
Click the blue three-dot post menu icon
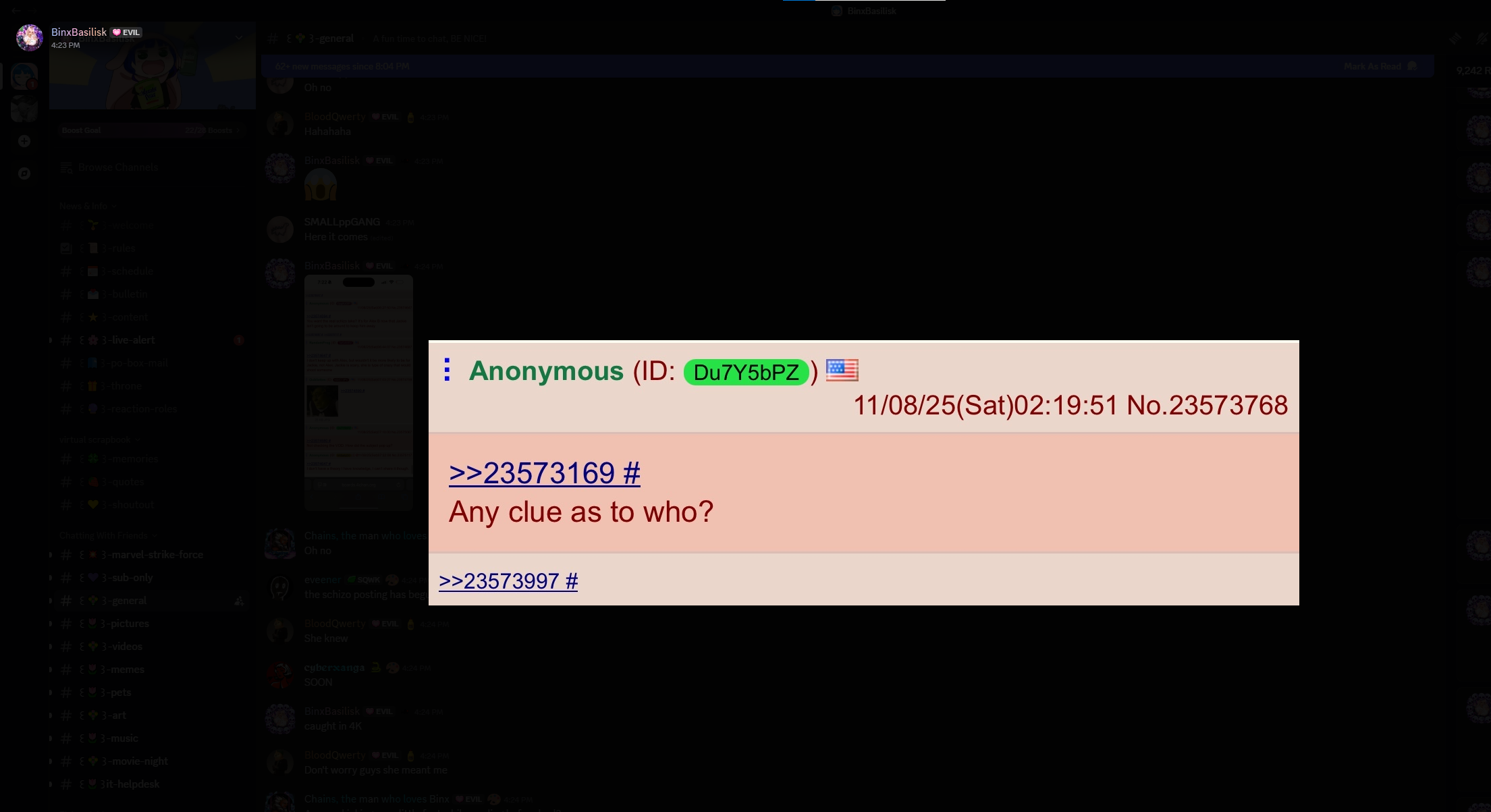pyautogui.click(x=447, y=370)
